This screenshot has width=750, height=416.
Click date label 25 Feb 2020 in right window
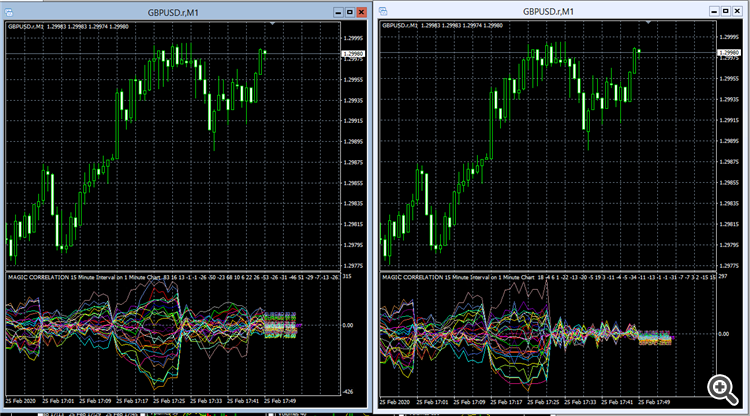(x=395, y=402)
